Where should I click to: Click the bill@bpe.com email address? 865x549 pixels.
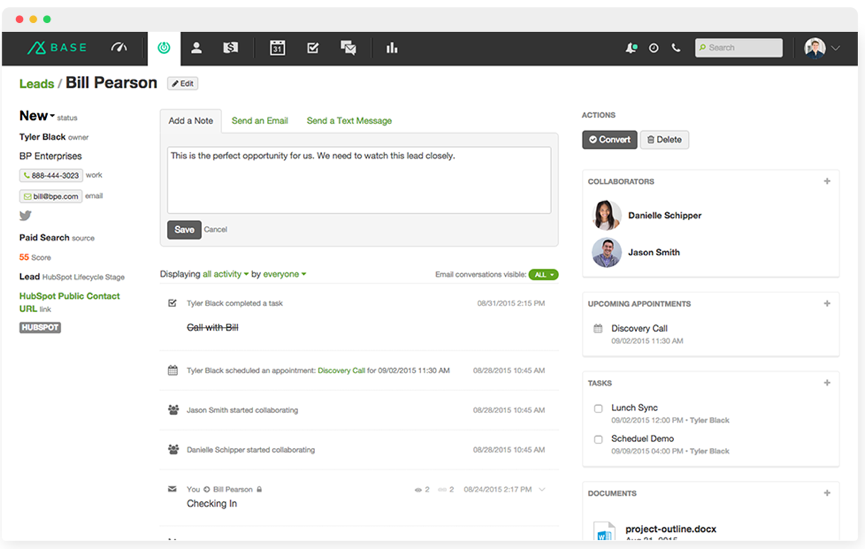point(51,196)
